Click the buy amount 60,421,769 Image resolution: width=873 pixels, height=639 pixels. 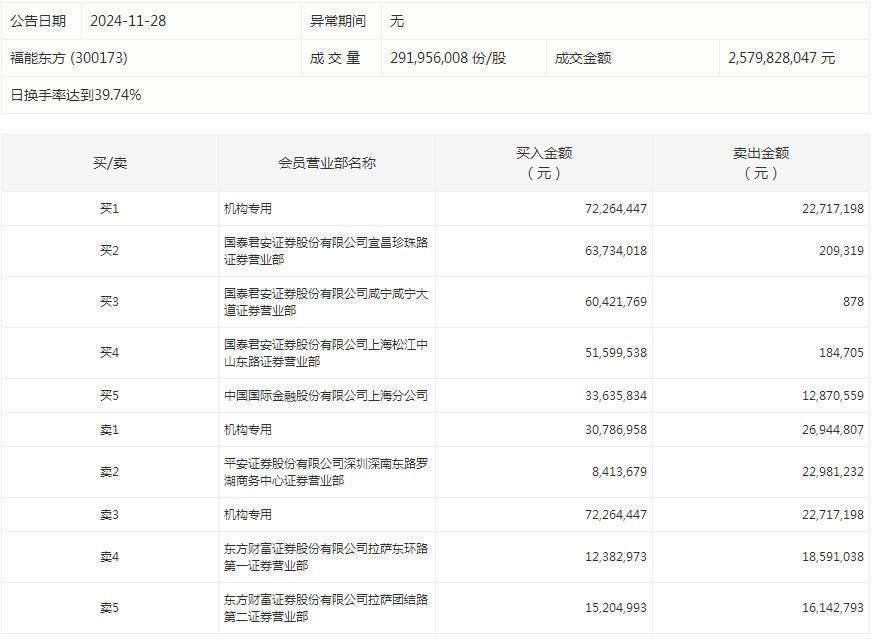tap(616, 302)
